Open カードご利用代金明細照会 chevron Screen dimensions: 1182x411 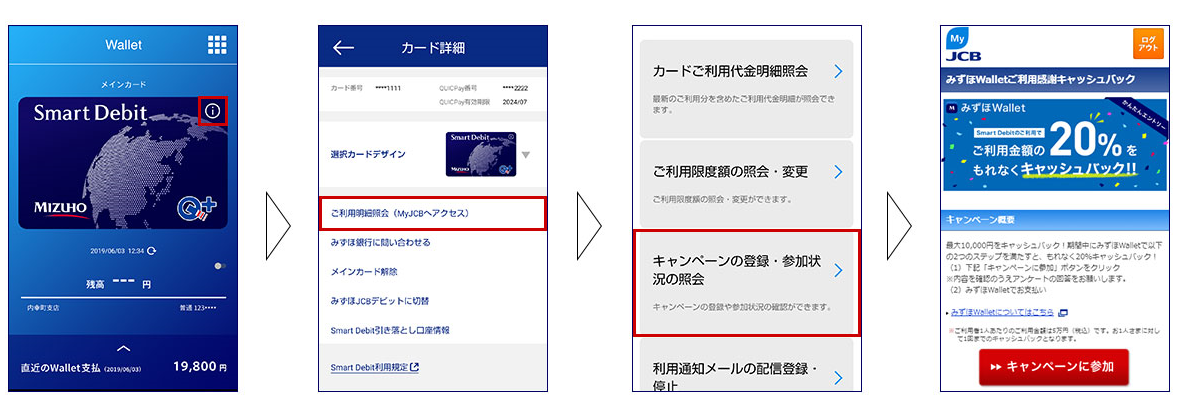pos(838,72)
